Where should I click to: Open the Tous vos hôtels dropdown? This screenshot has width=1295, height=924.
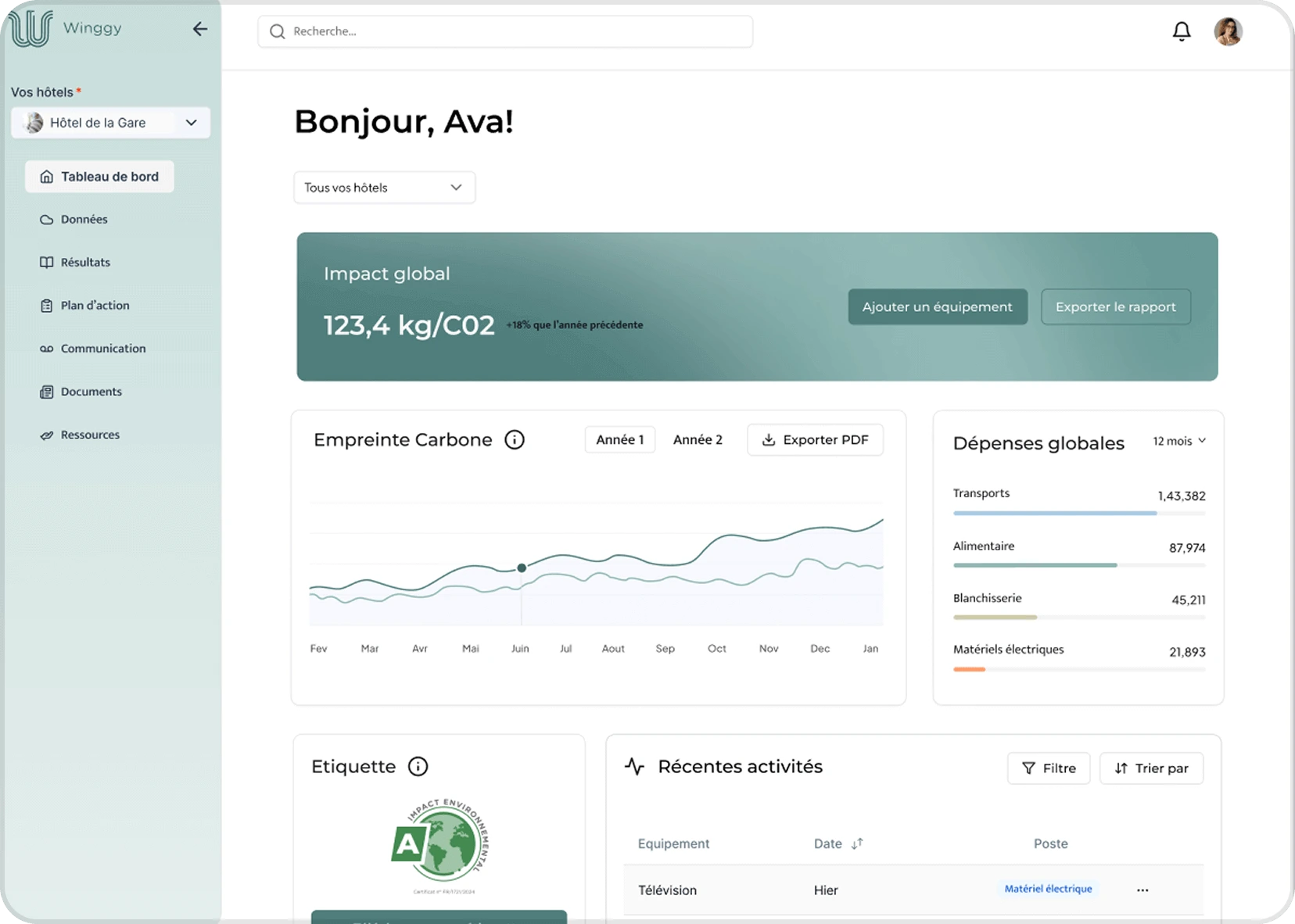pyautogui.click(x=384, y=188)
